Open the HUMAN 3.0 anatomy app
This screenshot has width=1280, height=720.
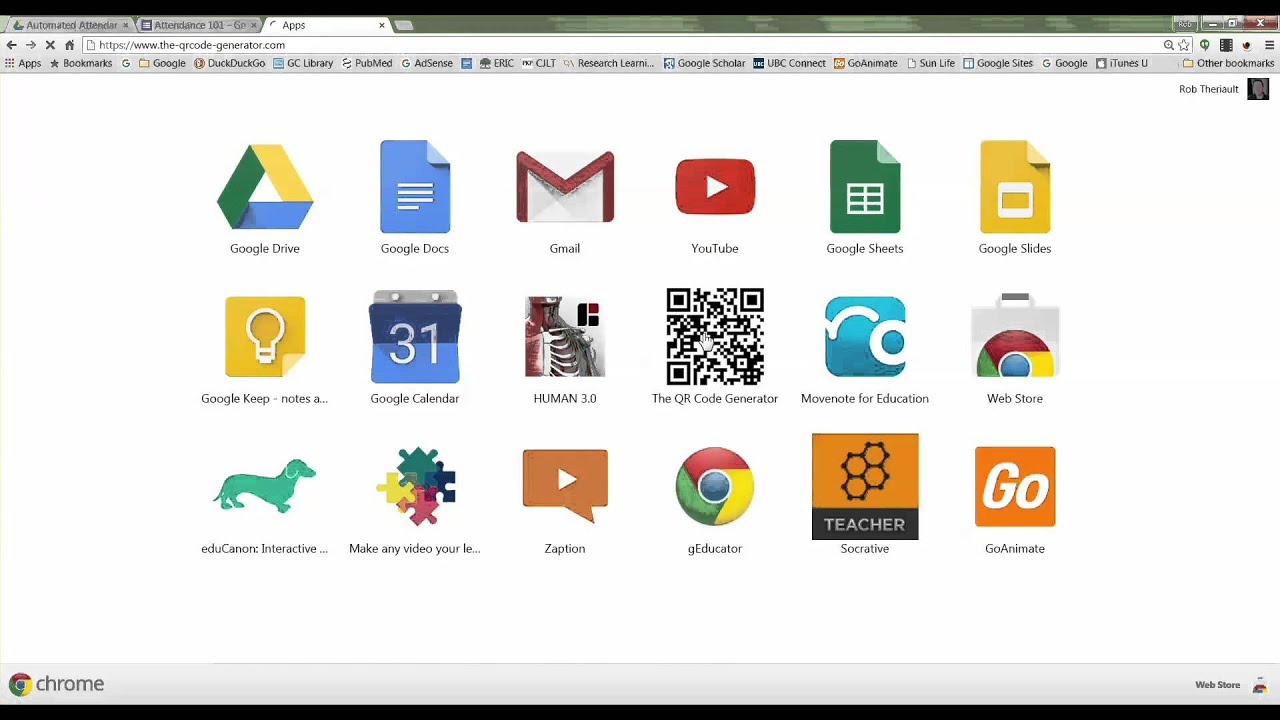(565, 337)
